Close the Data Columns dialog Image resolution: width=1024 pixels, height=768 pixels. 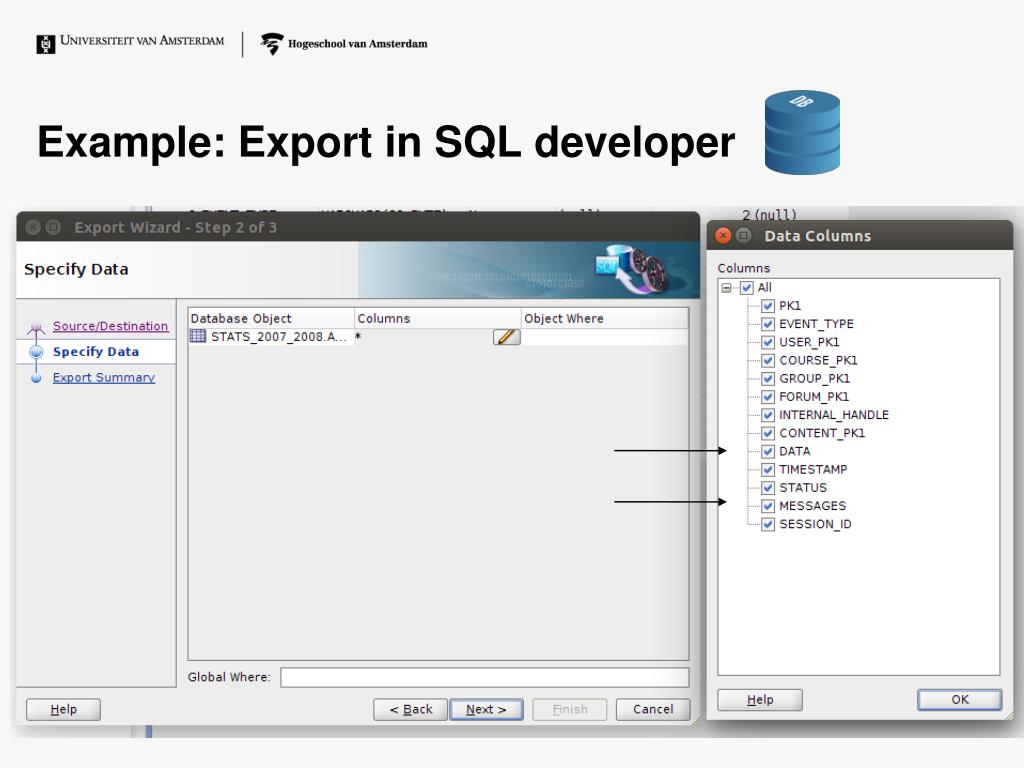(723, 236)
